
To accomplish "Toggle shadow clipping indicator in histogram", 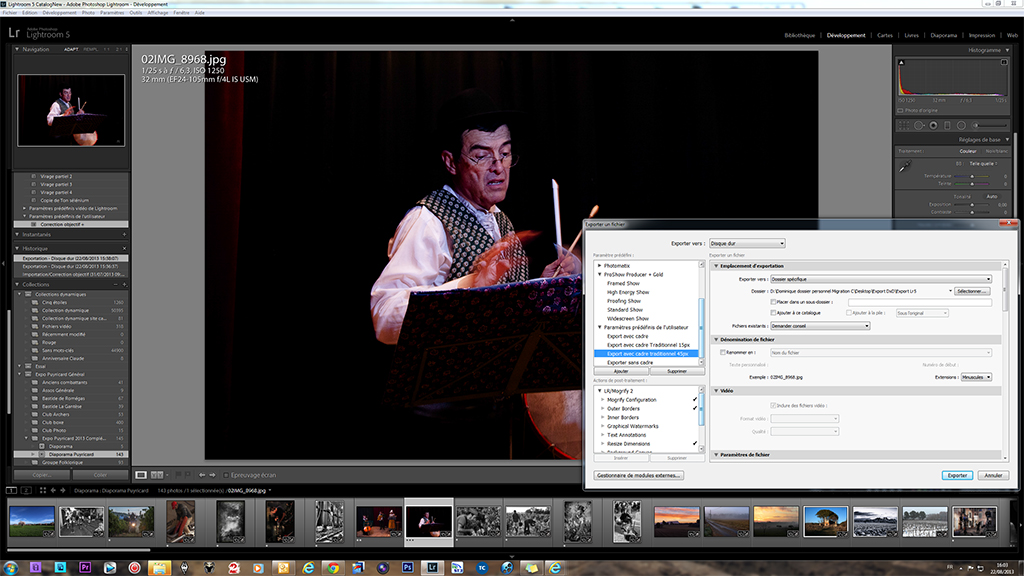I will click(902, 63).
